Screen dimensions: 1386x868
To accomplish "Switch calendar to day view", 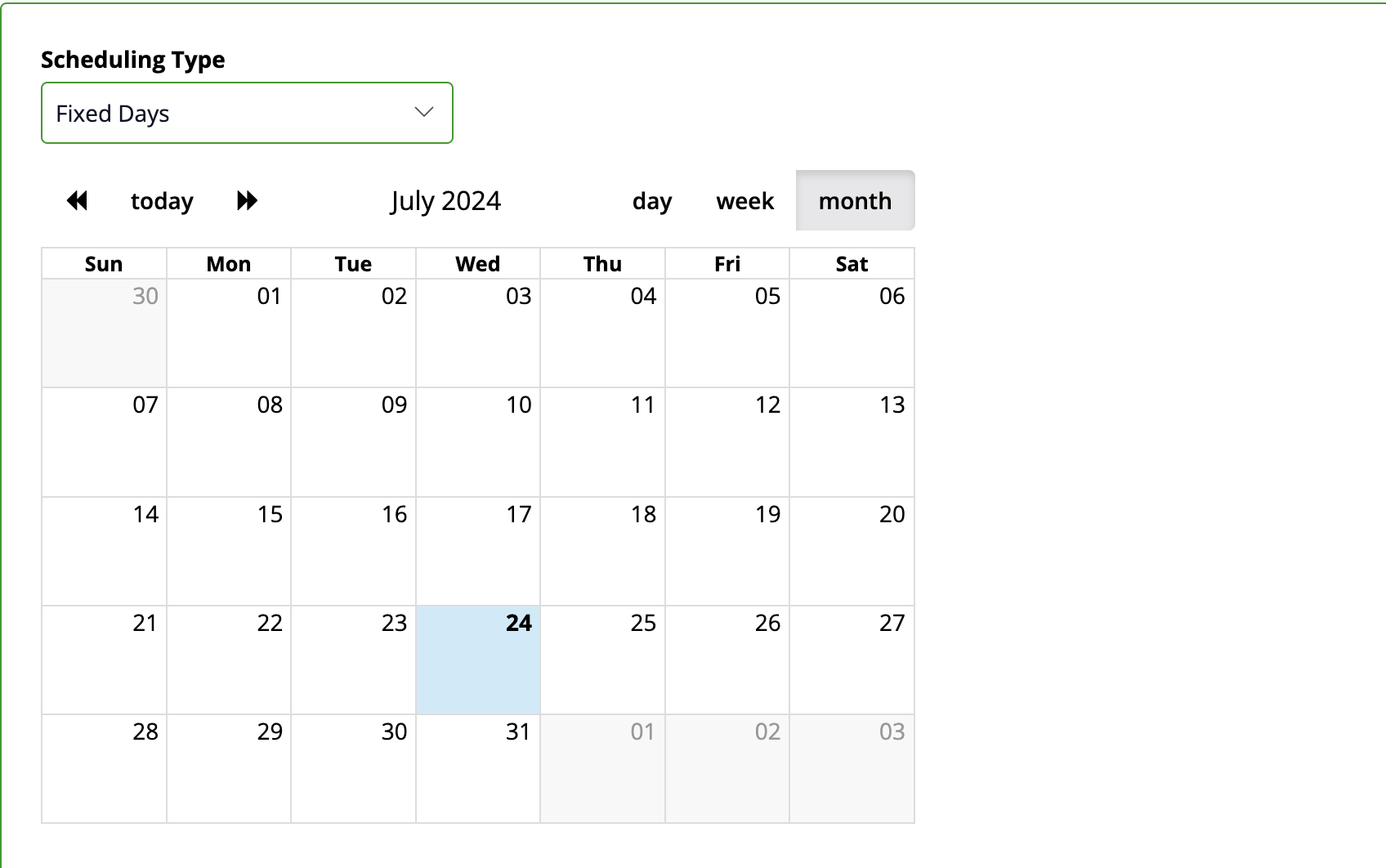I will pos(652,201).
